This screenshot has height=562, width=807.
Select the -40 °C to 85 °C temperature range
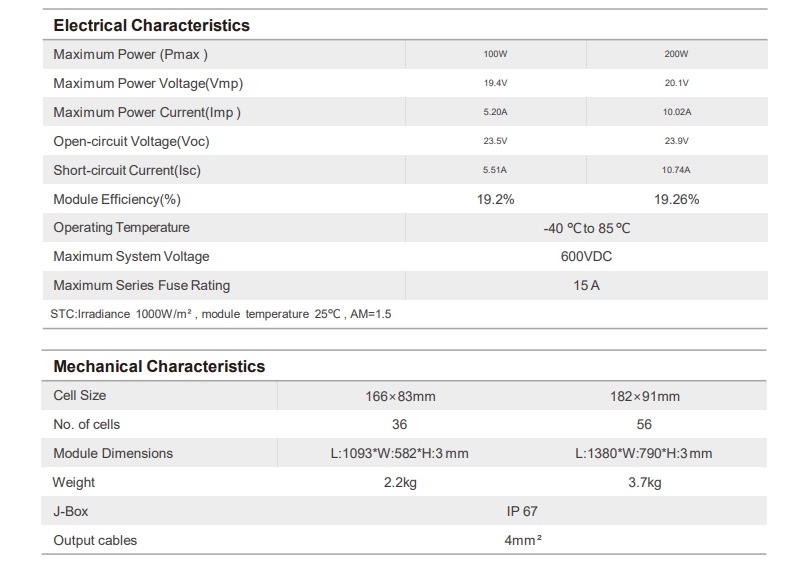[x=587, y=228]
